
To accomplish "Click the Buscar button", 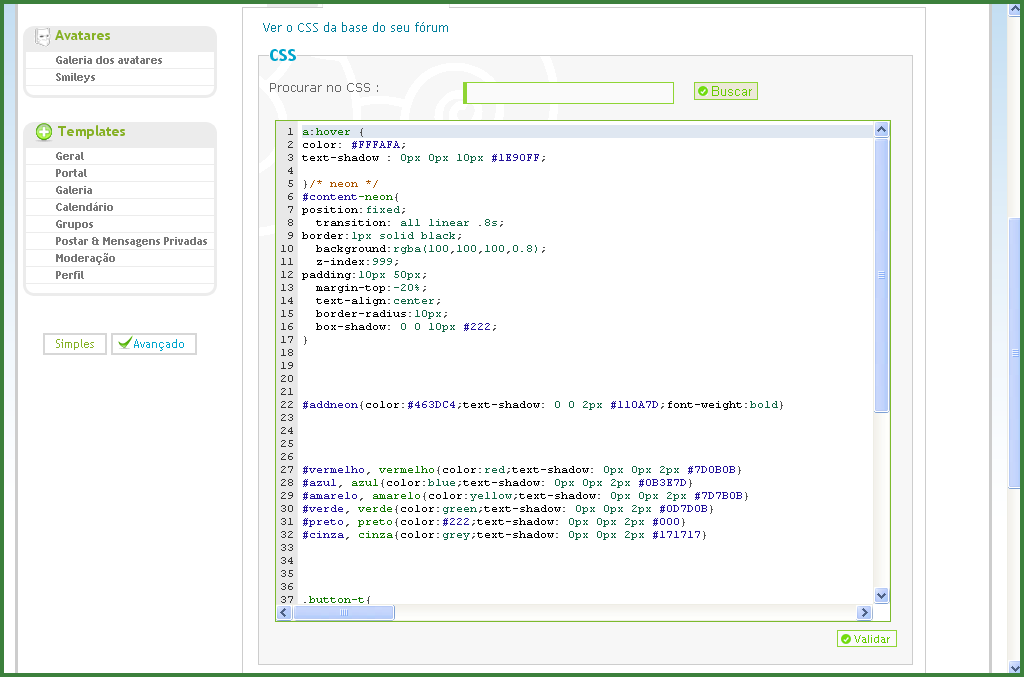I will (726, 91).
